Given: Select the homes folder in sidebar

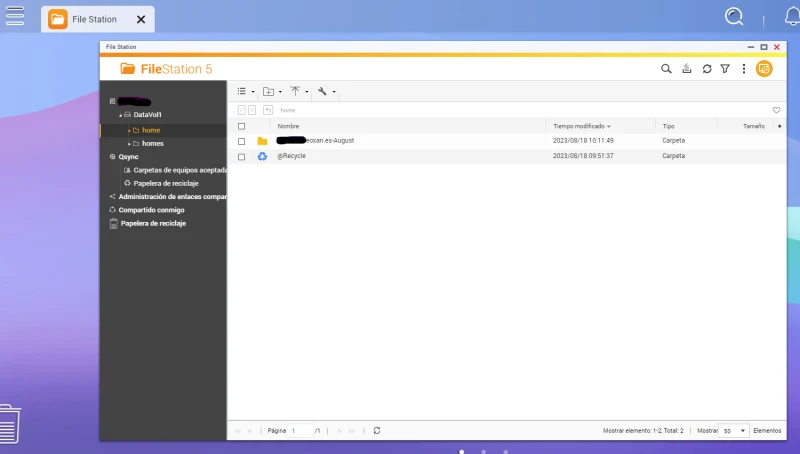Looking at the screenshot, I should [x=153, y=143].
